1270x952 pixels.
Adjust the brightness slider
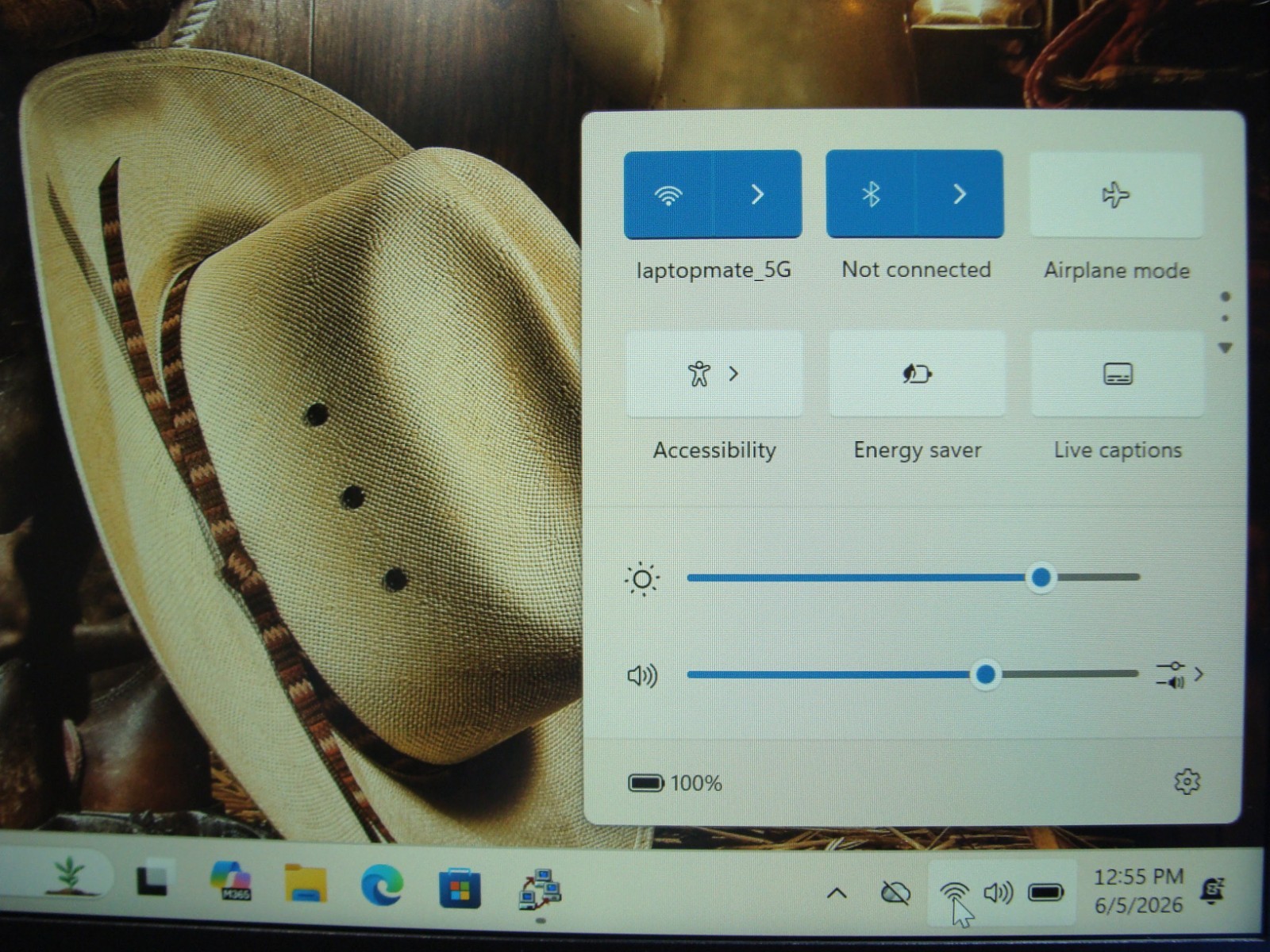[x=913, y=578]
